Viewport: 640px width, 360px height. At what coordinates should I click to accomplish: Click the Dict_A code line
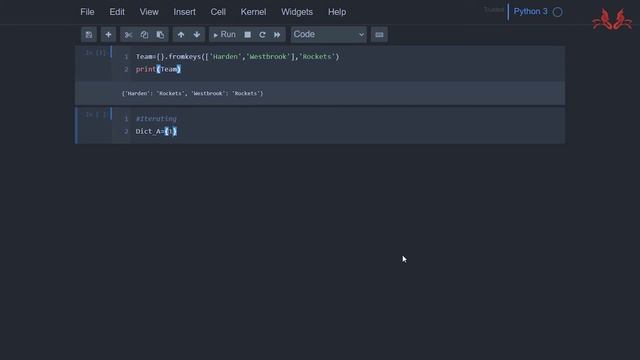tap(156, 131)
